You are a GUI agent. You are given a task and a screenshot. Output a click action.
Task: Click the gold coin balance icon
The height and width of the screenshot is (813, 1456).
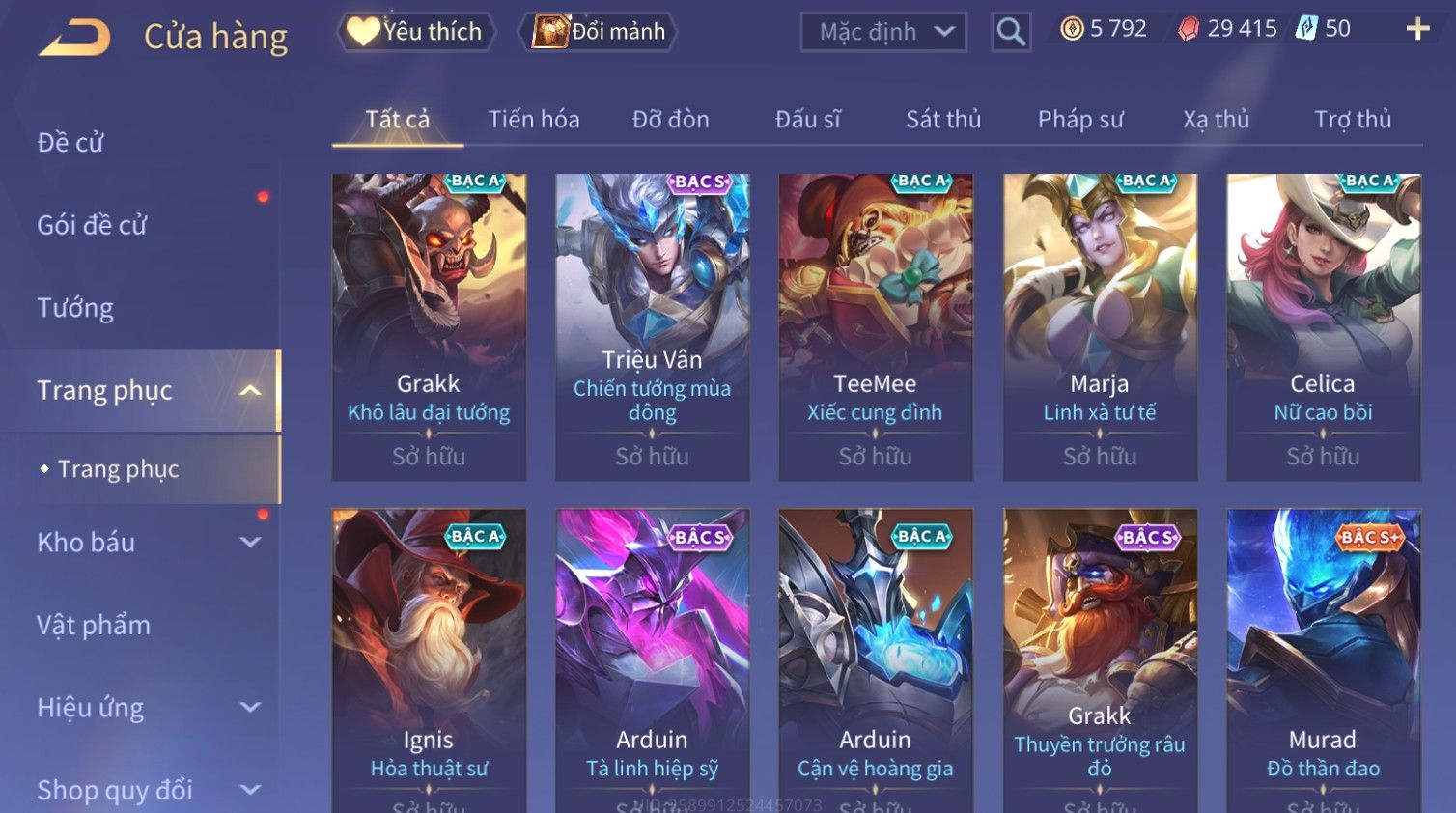tap(1072, 29)
